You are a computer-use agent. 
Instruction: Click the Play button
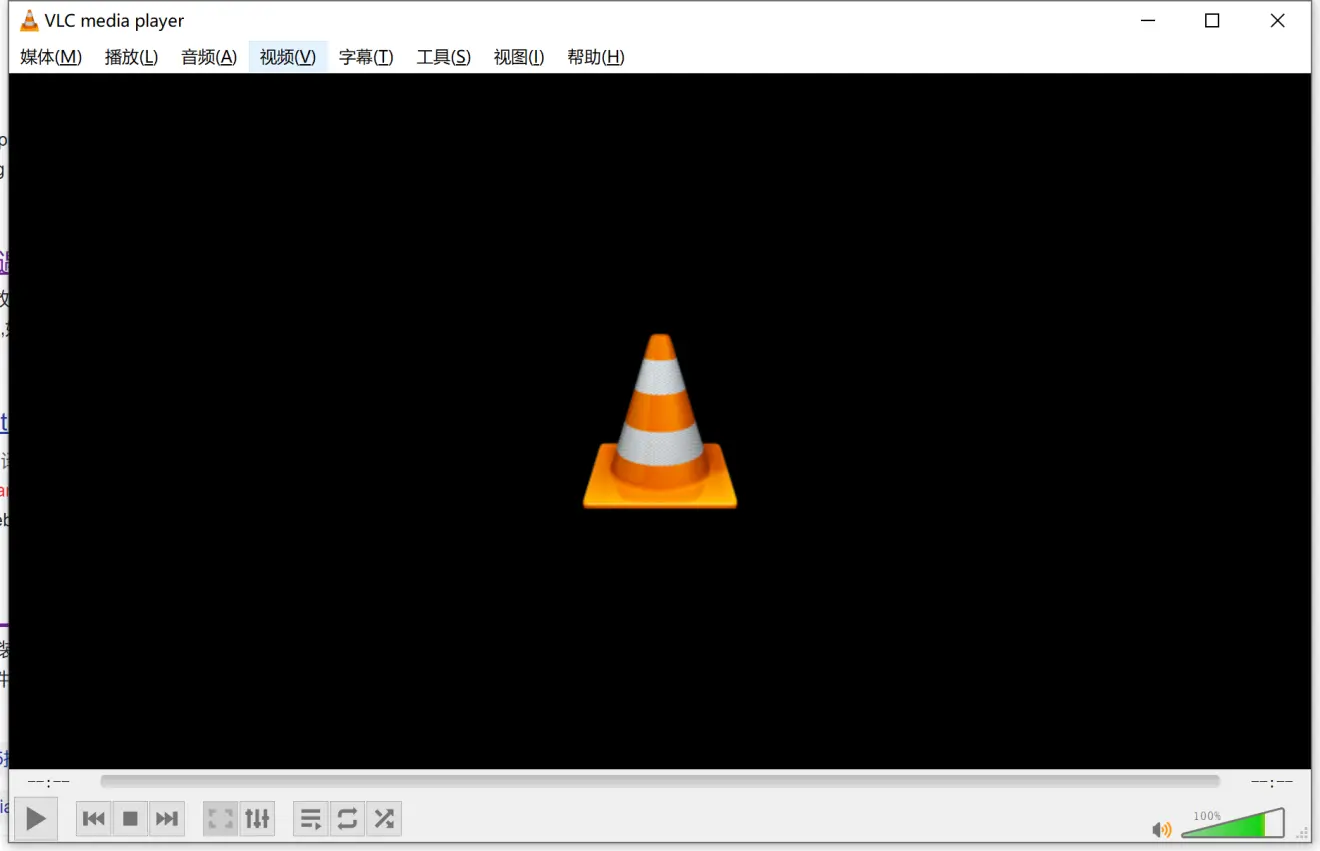[x=36, y=820]
